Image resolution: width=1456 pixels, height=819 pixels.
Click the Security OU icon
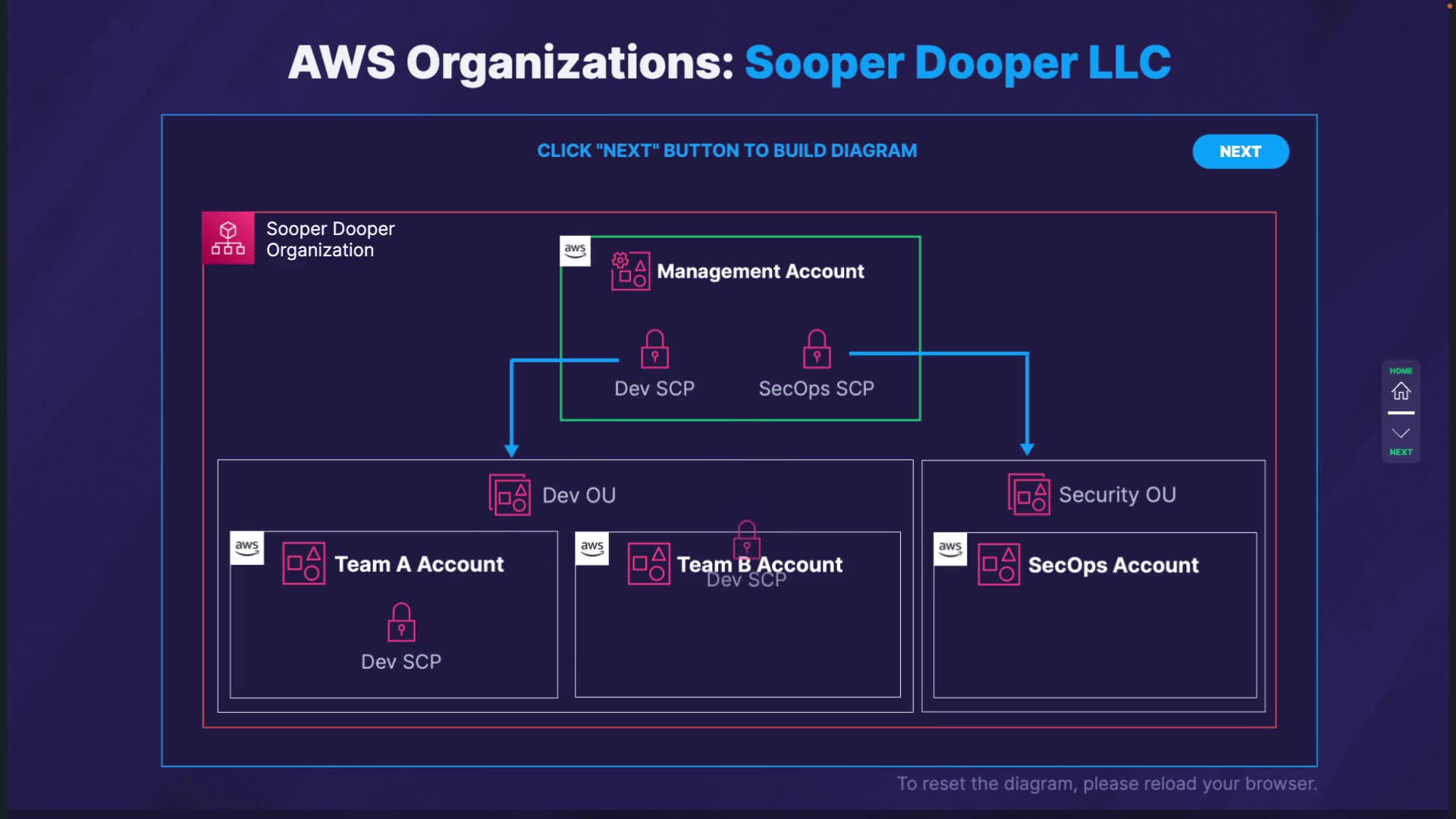[1029, 494]
